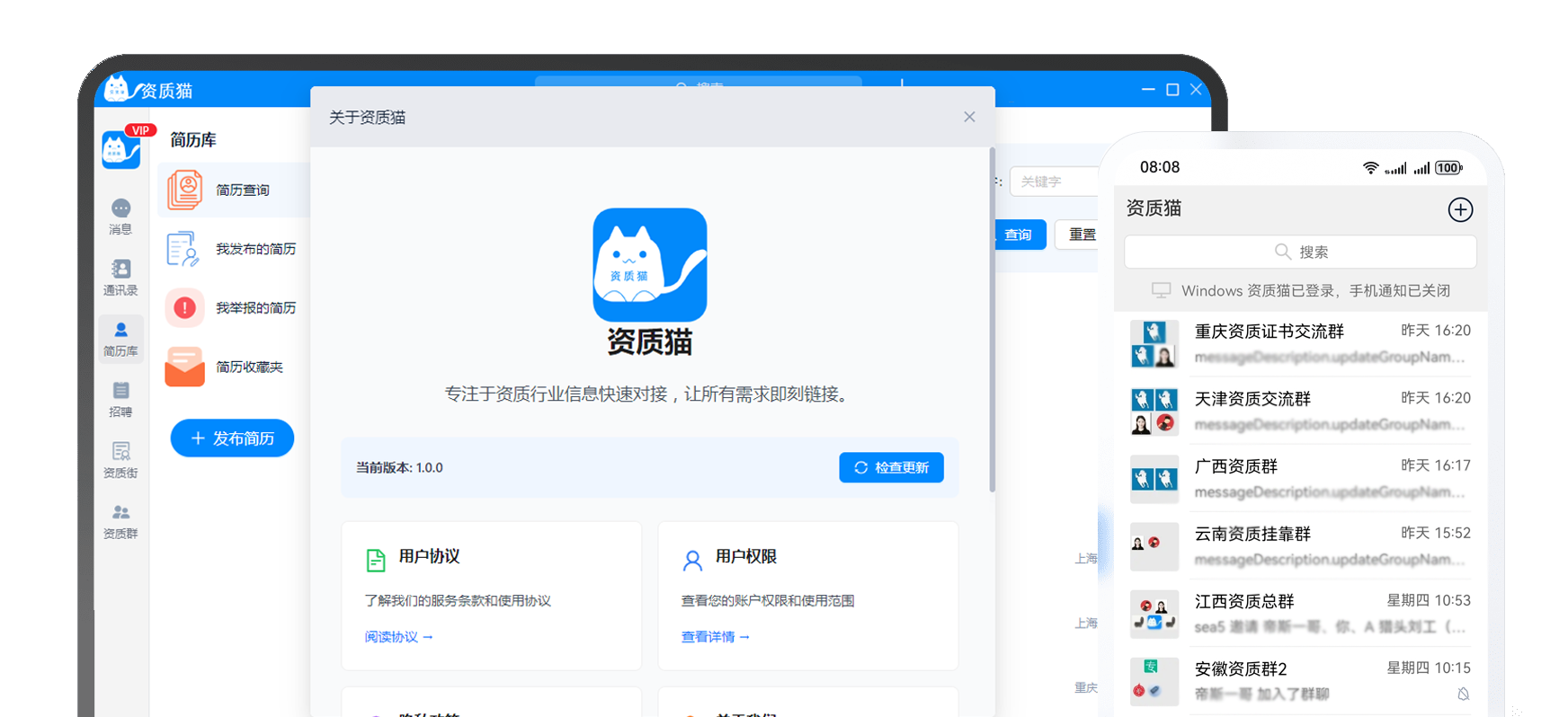Click the 当前版本: 1.0.0 text
The height and width of the screenshot is (717, 1568).
[x=399, y=467]
